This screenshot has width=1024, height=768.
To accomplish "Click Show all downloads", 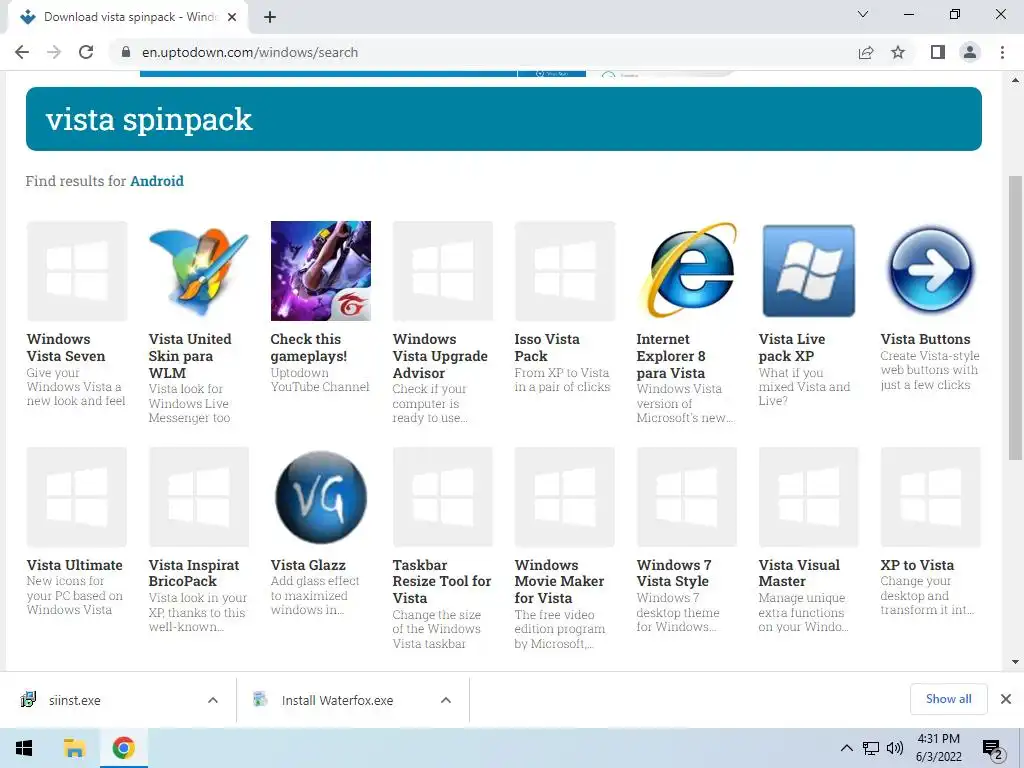I will (948, 699).
